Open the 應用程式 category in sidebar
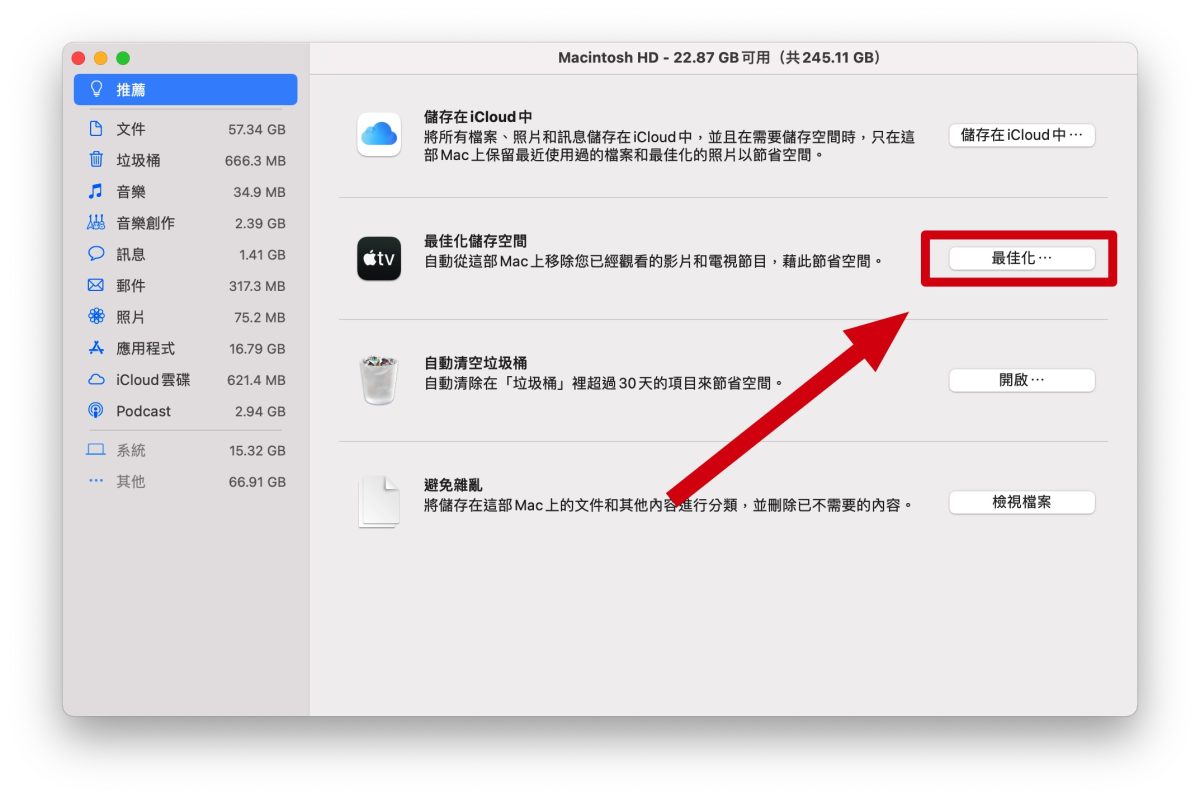The image size is (1200, 799). [x=186, y=348]
